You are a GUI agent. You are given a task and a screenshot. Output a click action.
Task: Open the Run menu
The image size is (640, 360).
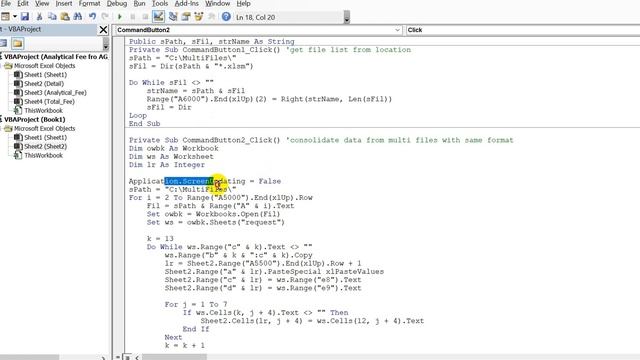tap(139, 4)
